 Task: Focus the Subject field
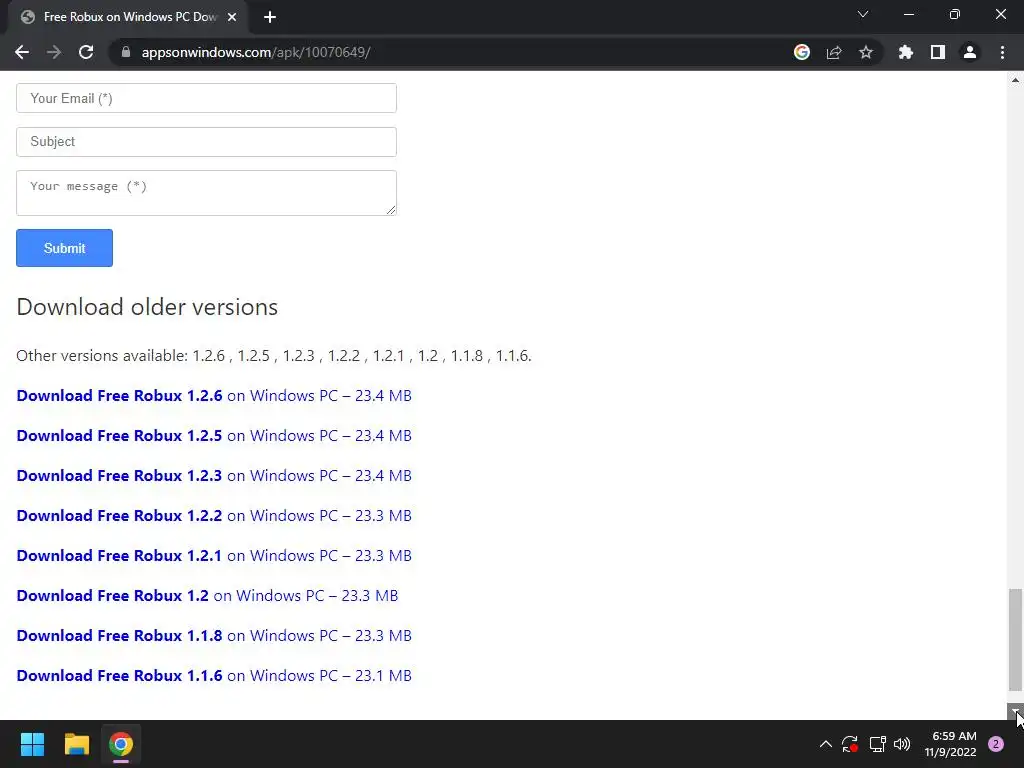point(206,142)
